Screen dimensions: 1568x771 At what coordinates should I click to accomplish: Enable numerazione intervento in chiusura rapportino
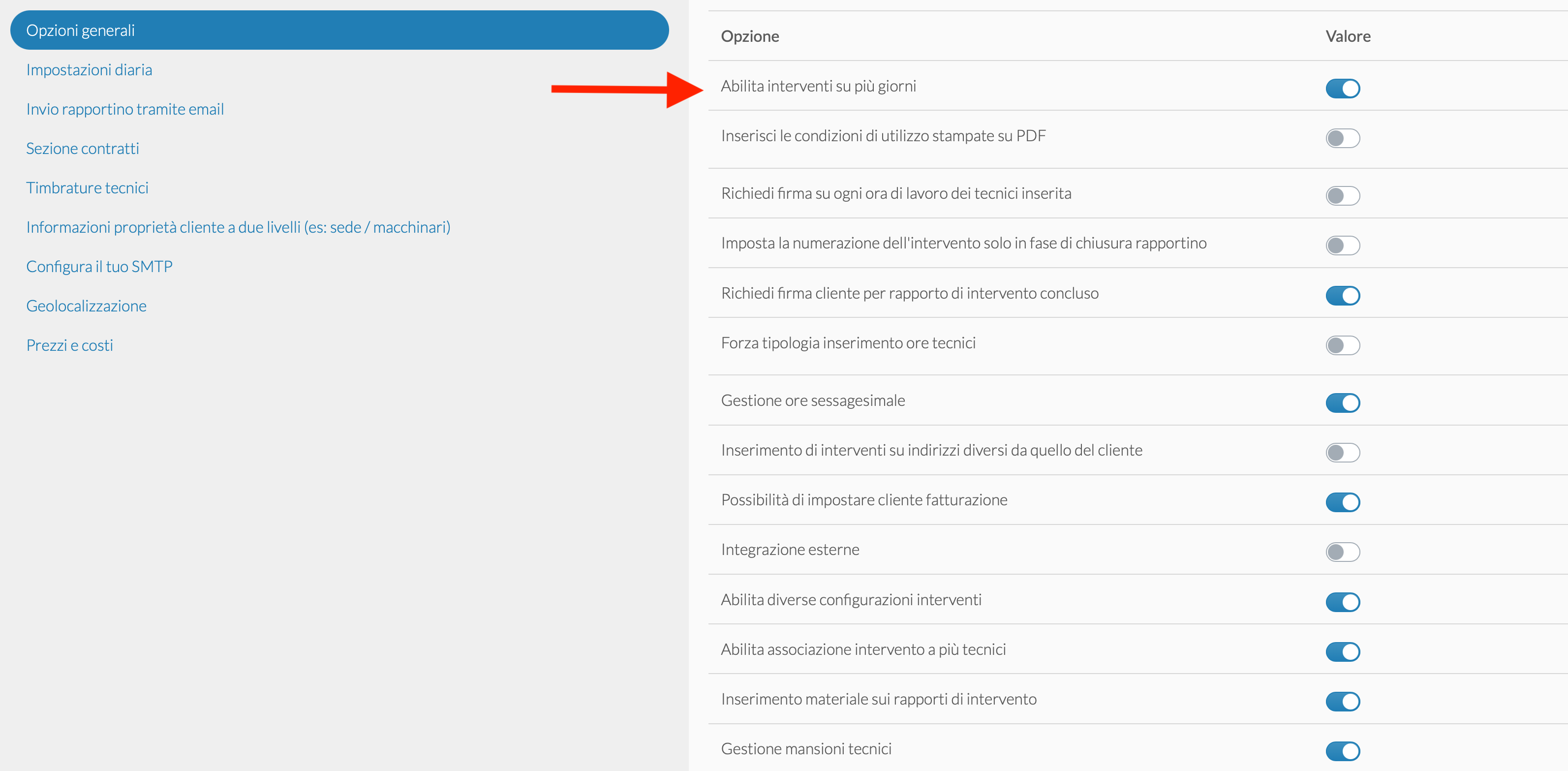(x=1342, y=246)
